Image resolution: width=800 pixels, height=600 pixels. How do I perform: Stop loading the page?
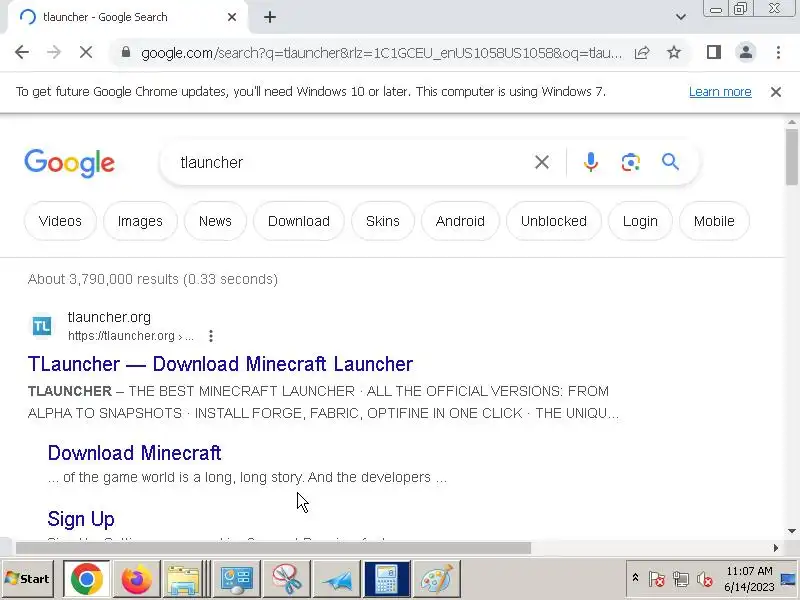(x=86, y=52)
